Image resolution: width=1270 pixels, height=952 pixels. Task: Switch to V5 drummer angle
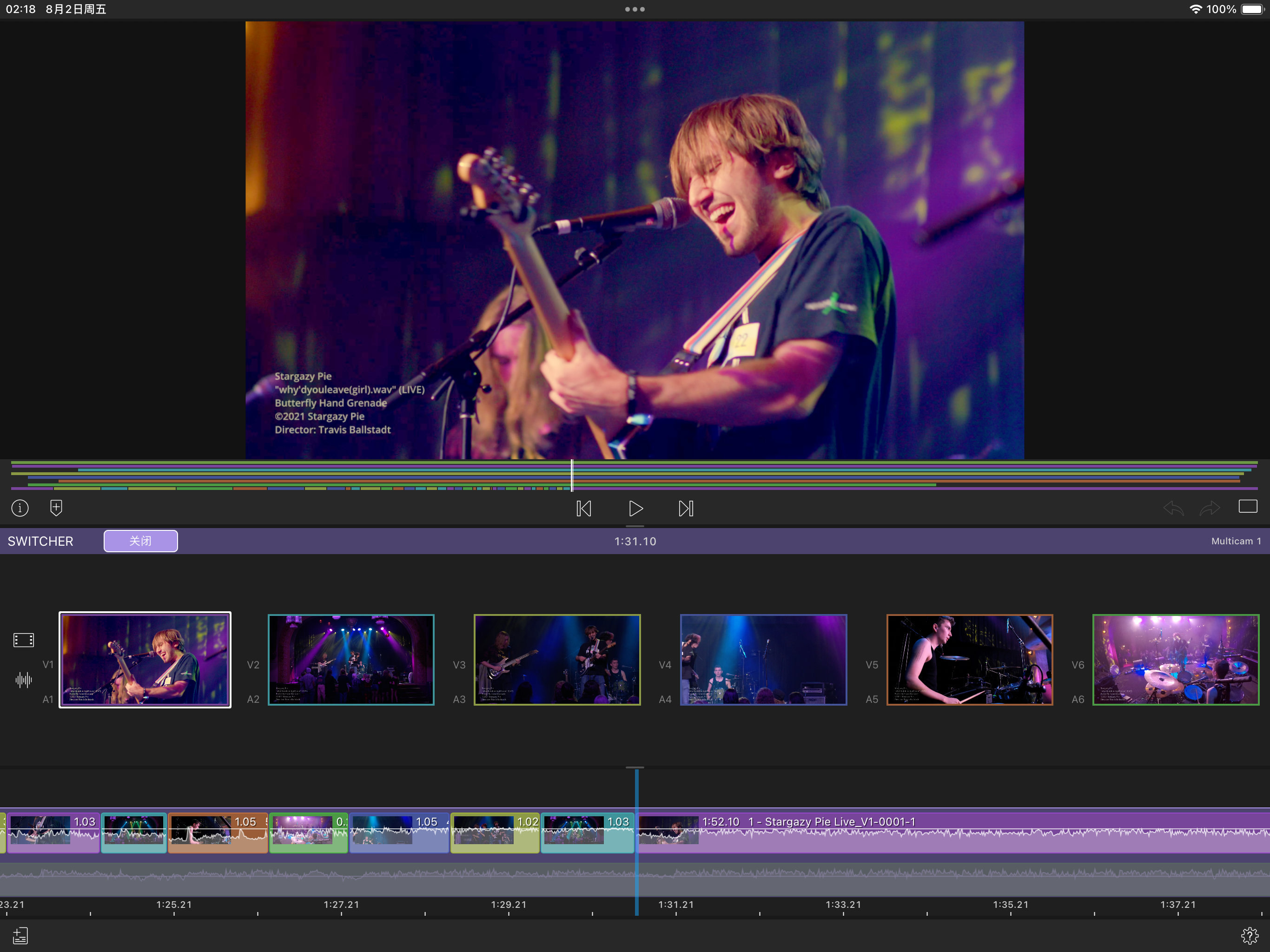(969, 660)
